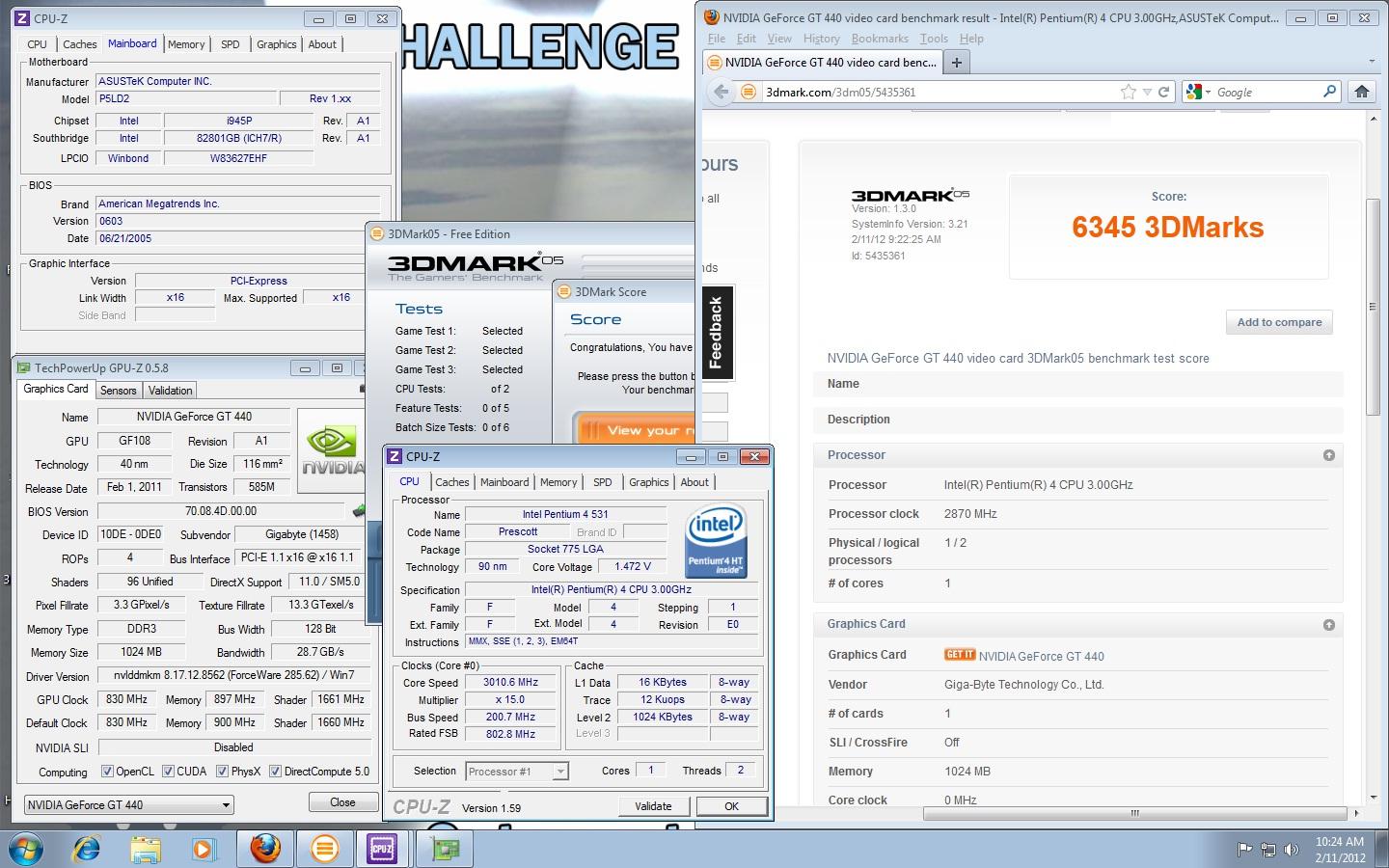The width and height of the screenshot is (1389, 868).
Task: Click the Firefox page horizontal scrollbar
Action: point(1134,813)
